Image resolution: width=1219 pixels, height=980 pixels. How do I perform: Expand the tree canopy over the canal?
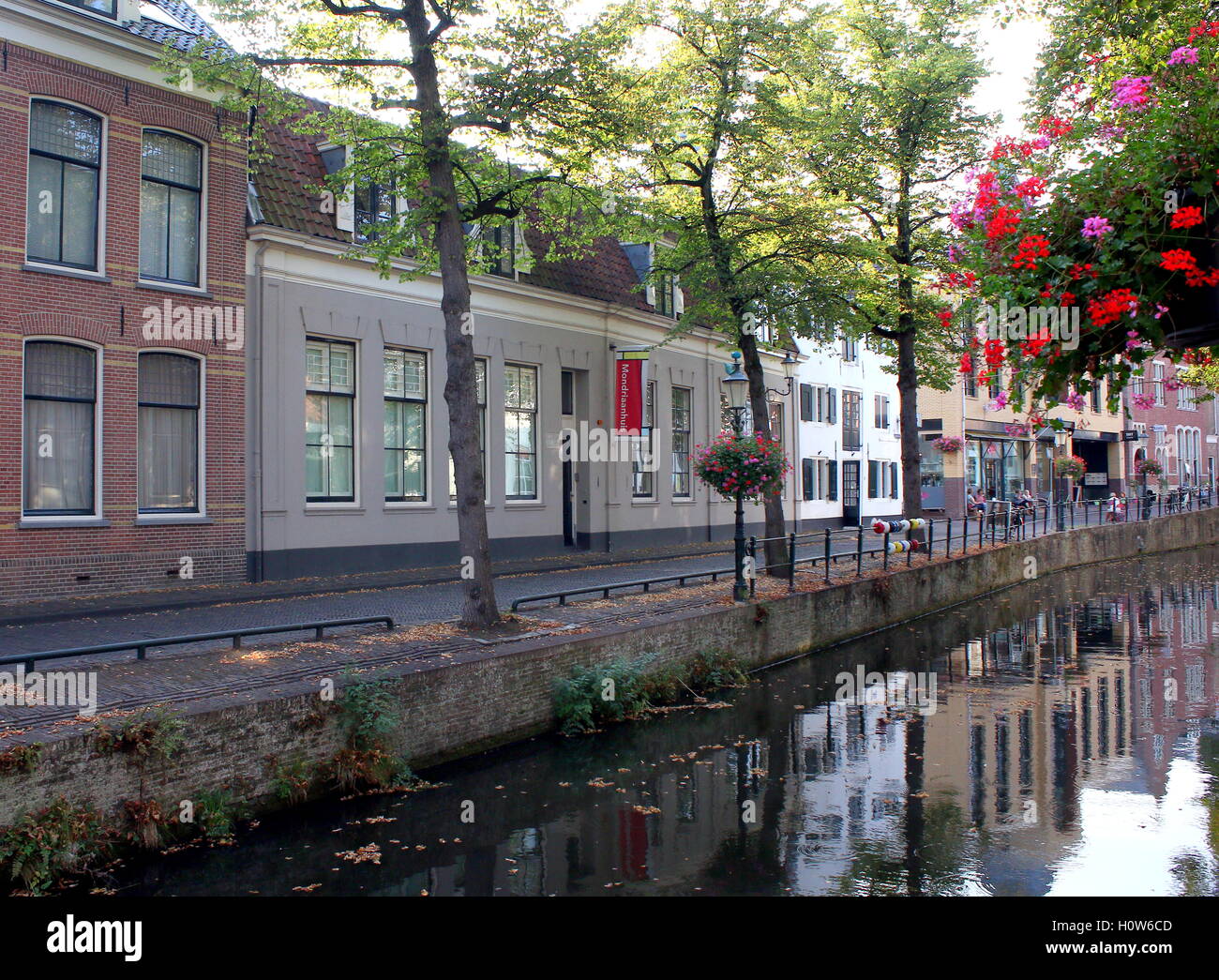click(x=656, y=113)
